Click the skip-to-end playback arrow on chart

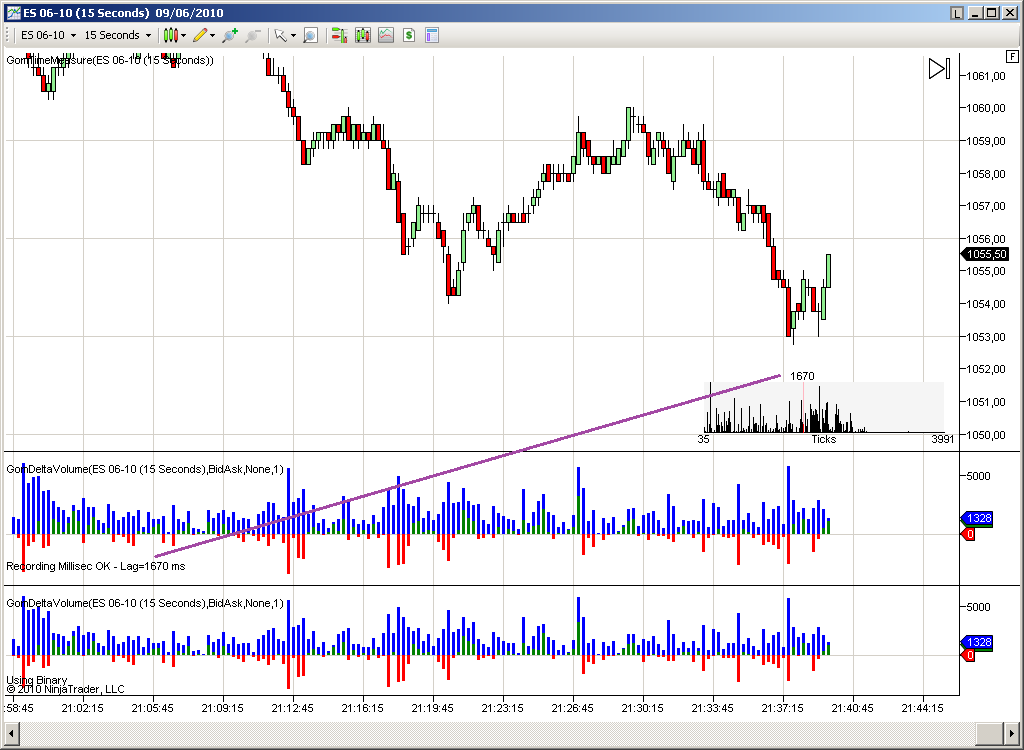point(939,69)
